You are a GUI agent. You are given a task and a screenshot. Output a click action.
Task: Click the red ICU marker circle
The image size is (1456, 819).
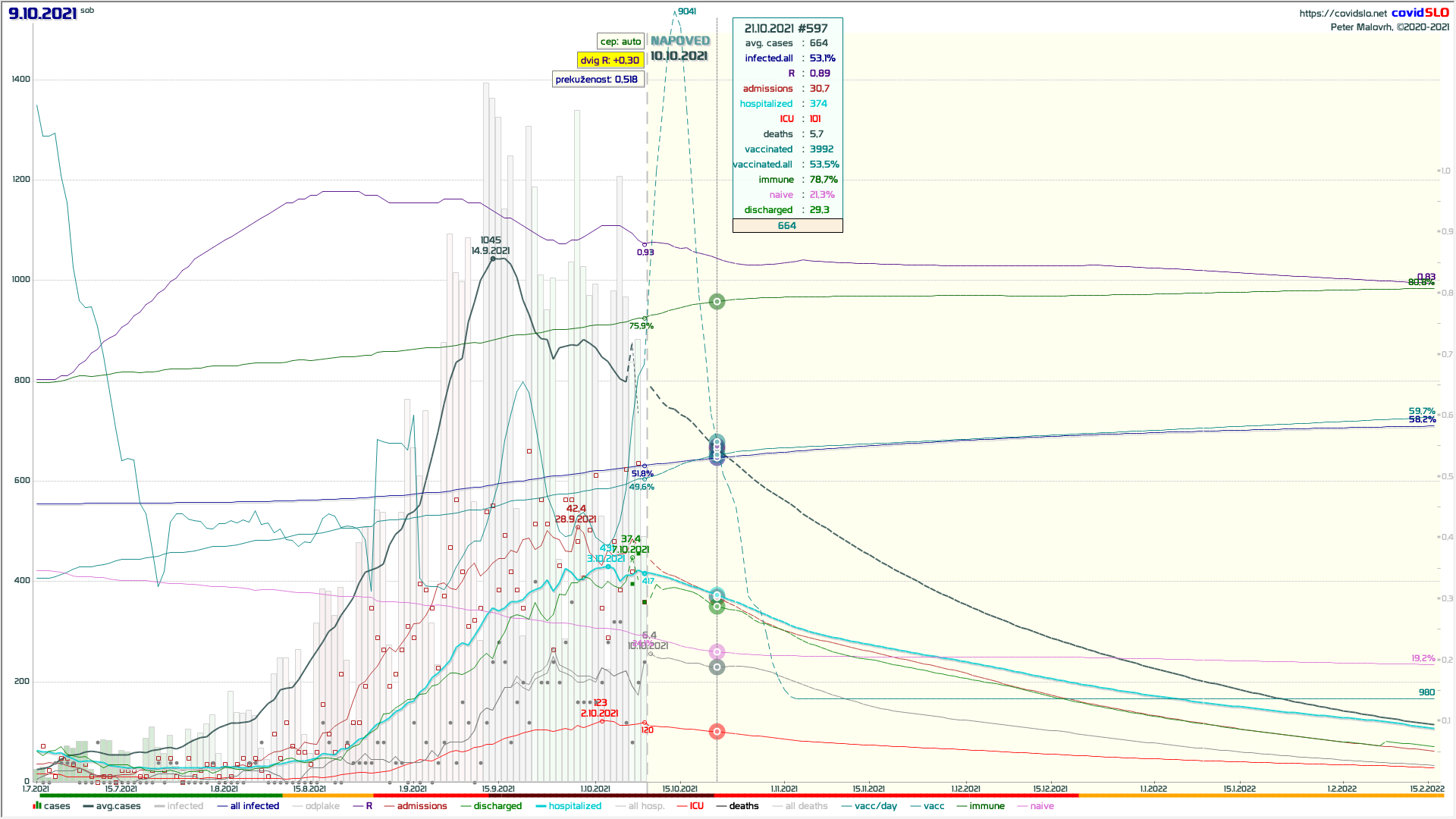[x=717, y=732]
